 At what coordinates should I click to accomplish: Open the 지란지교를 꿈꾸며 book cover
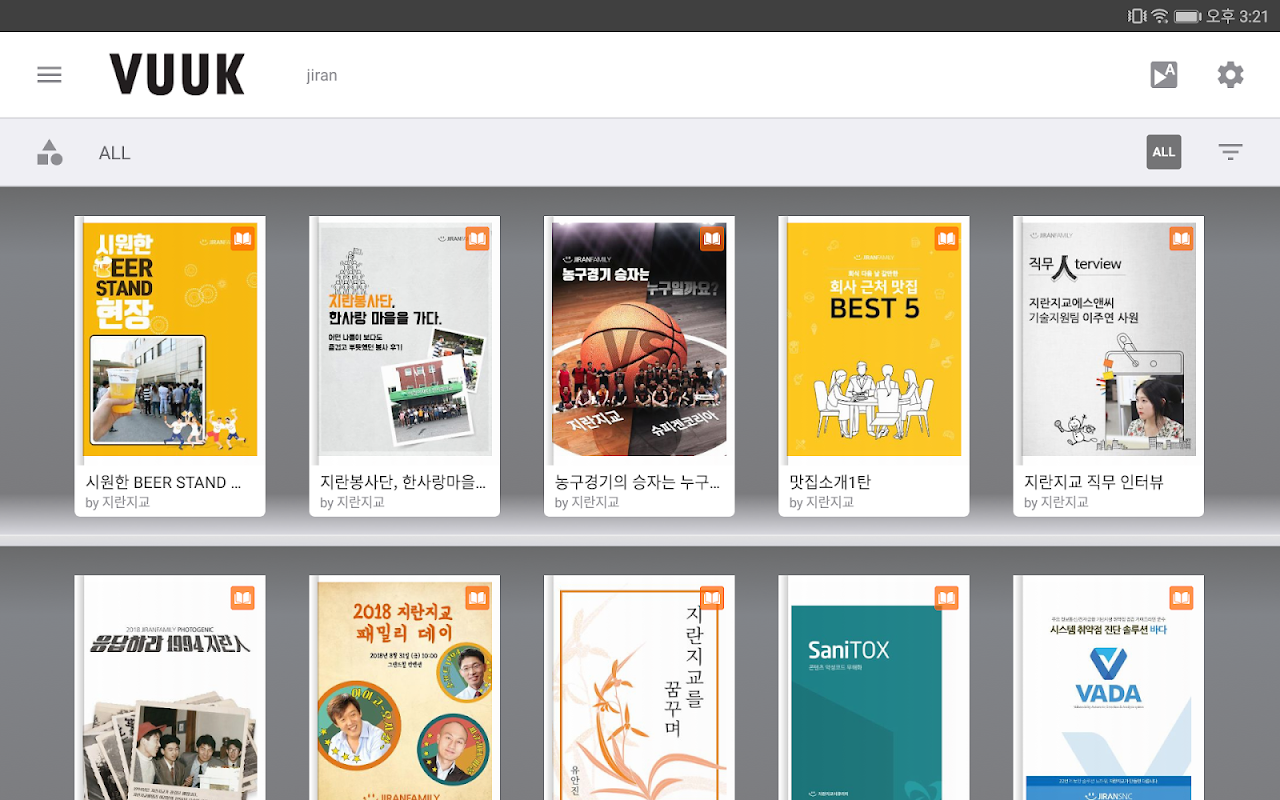pyautogui.click(x=639, y=690)
